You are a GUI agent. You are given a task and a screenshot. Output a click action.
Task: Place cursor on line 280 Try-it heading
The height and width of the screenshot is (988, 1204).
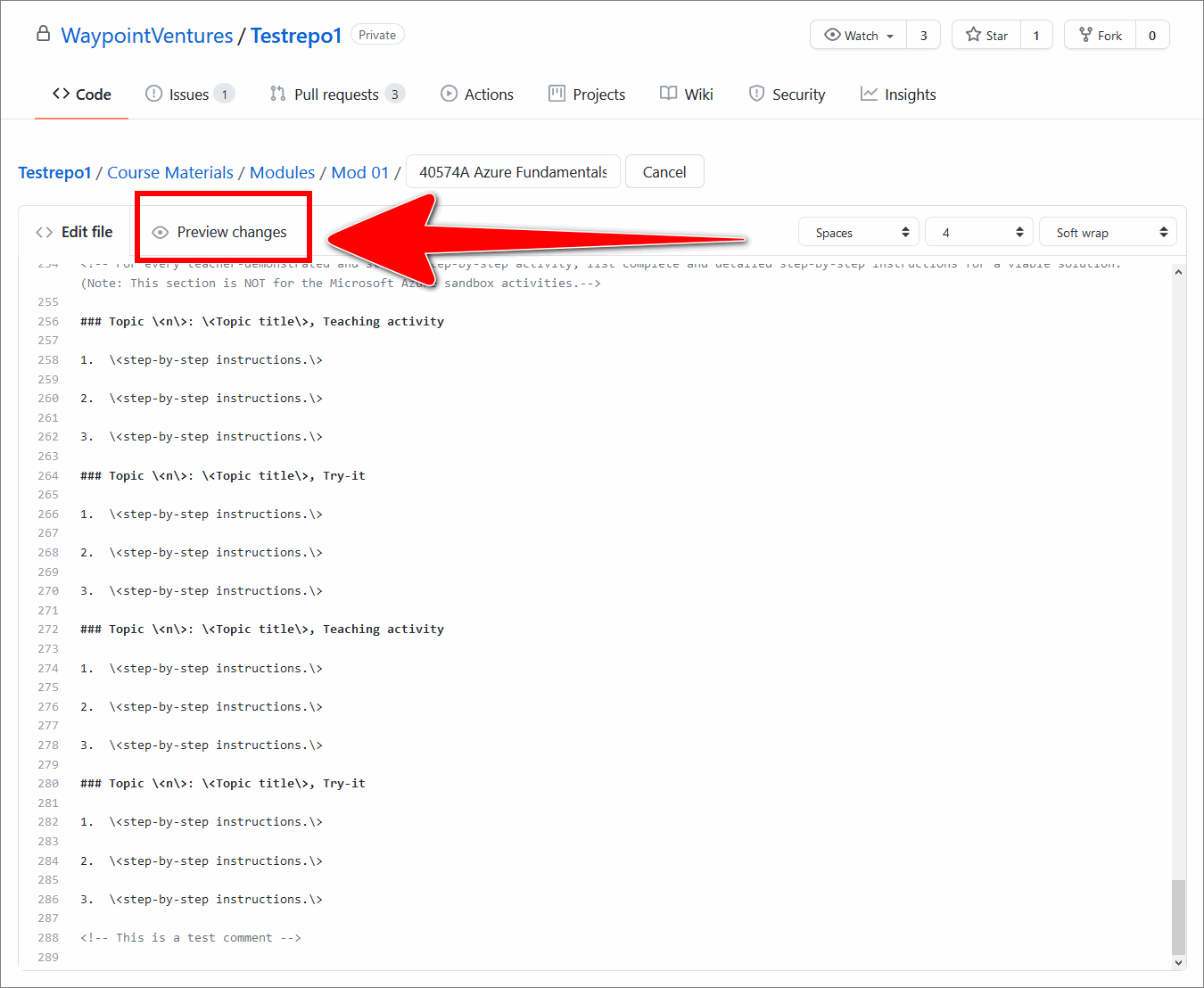pyautogui.click(x=223, y=784)
